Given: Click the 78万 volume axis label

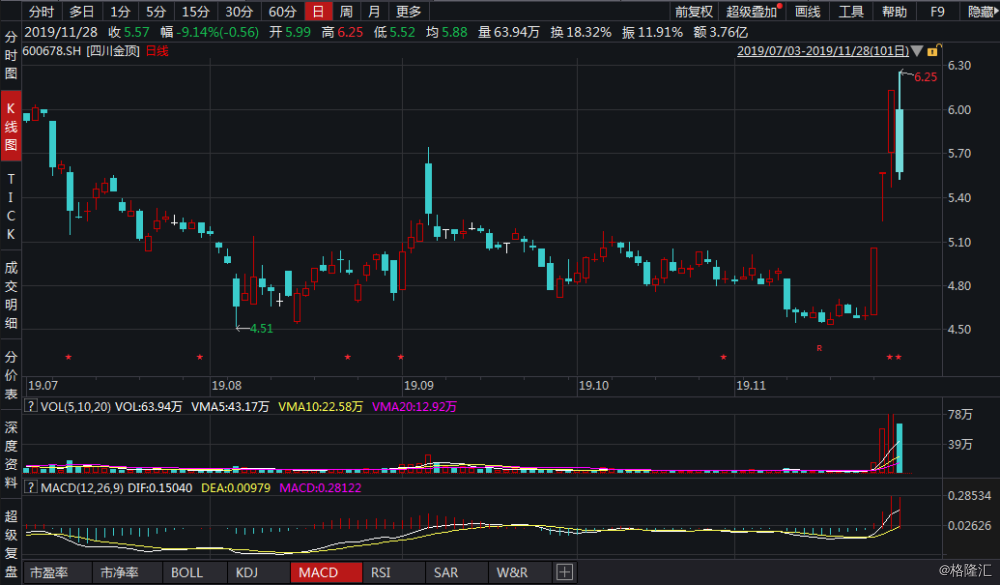Looking at the screenshot, I should pos(960,415).
